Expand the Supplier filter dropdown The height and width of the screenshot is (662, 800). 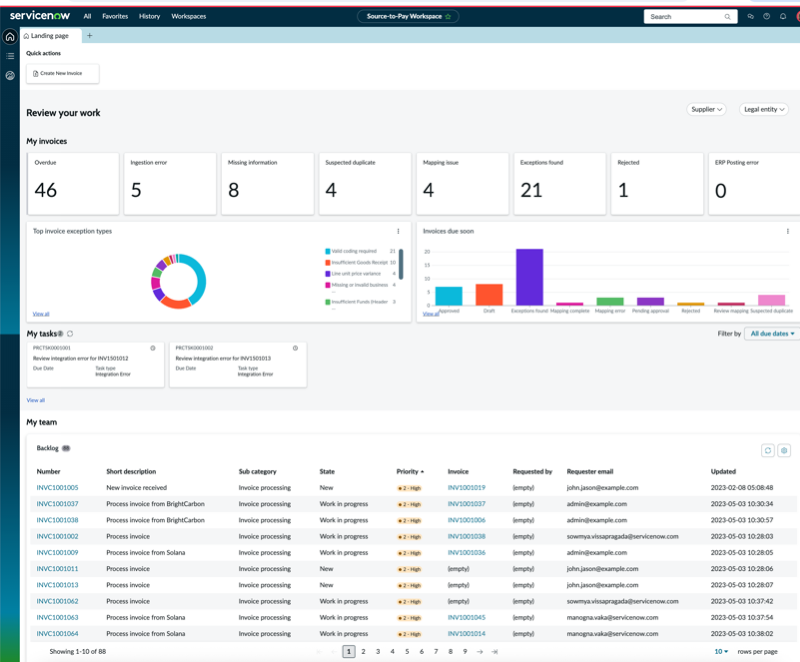click(x=706, y=109)
